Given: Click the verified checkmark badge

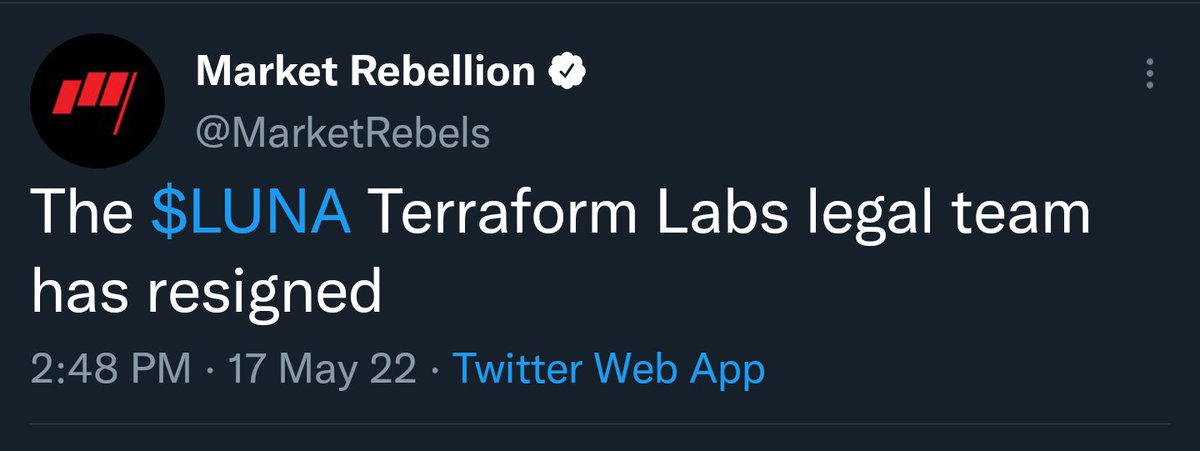Looking at the screenshot, I should (568, 71).
